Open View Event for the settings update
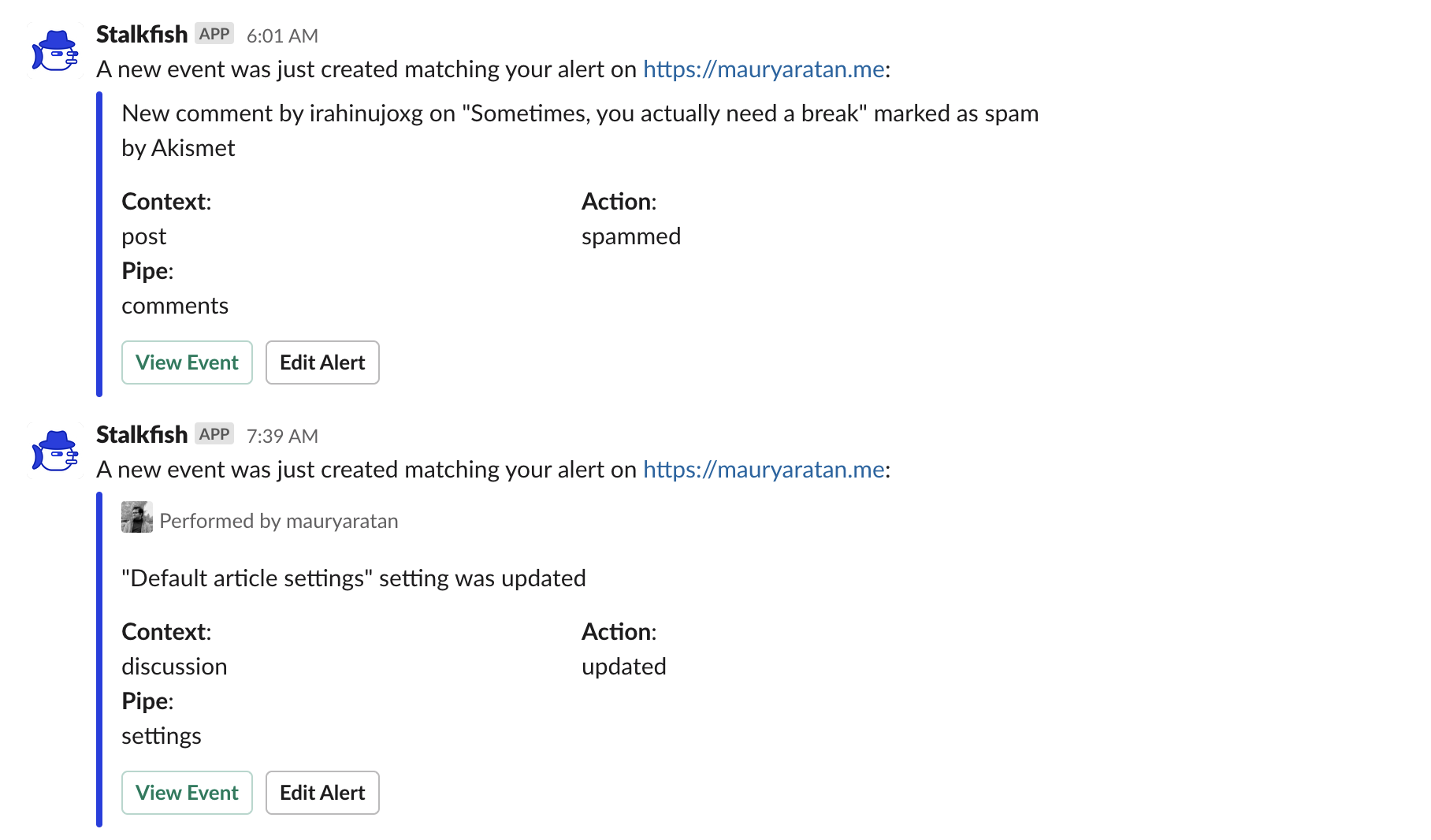This screenshot has height=840, width=1431. 187,793
